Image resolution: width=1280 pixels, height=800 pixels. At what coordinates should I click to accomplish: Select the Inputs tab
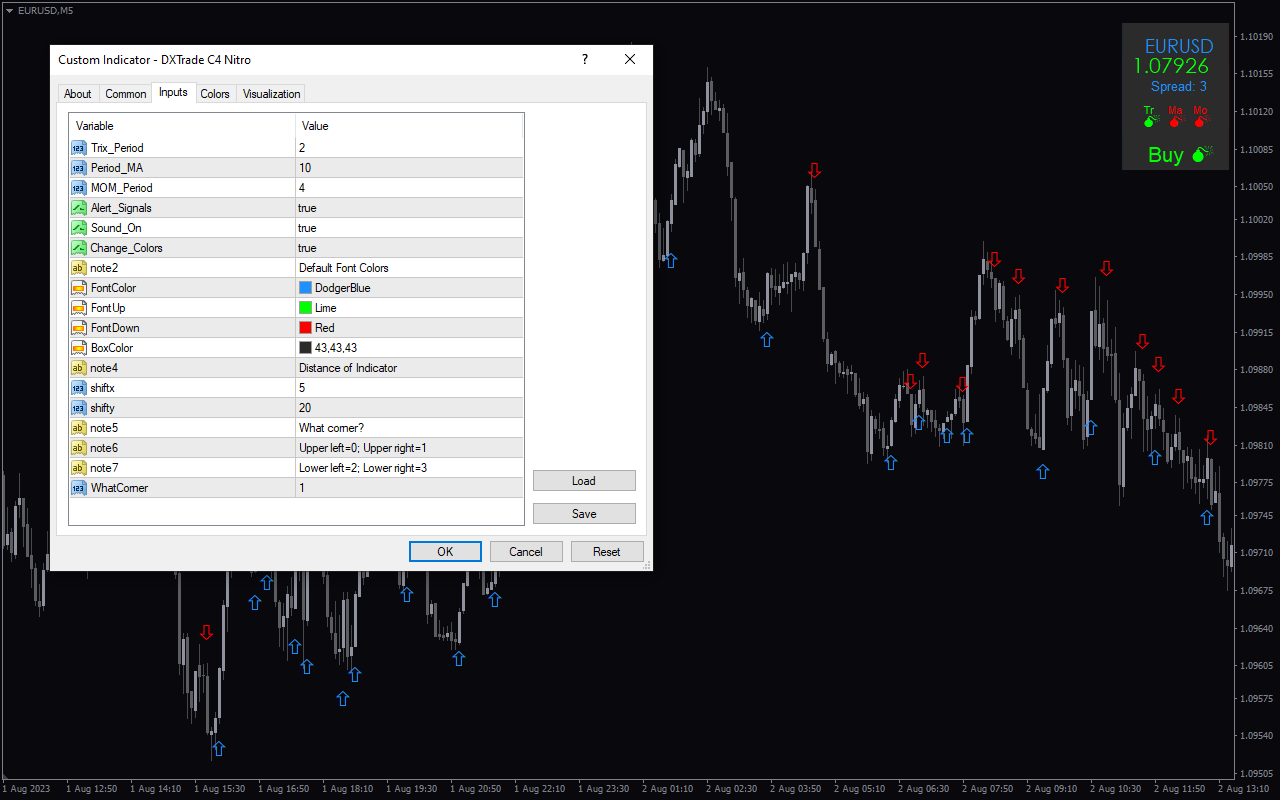[x=173, y=93]
